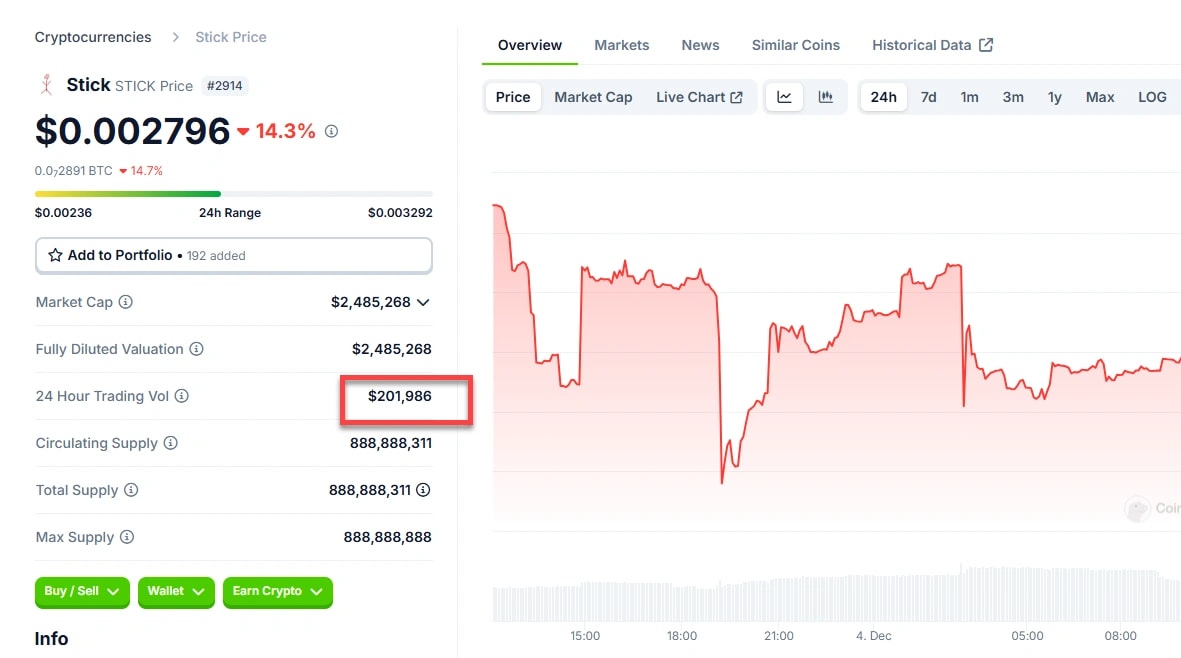This screenshot has width=1181, height=658.
Task: Click Add to Portfolio button
Action: 234,255
